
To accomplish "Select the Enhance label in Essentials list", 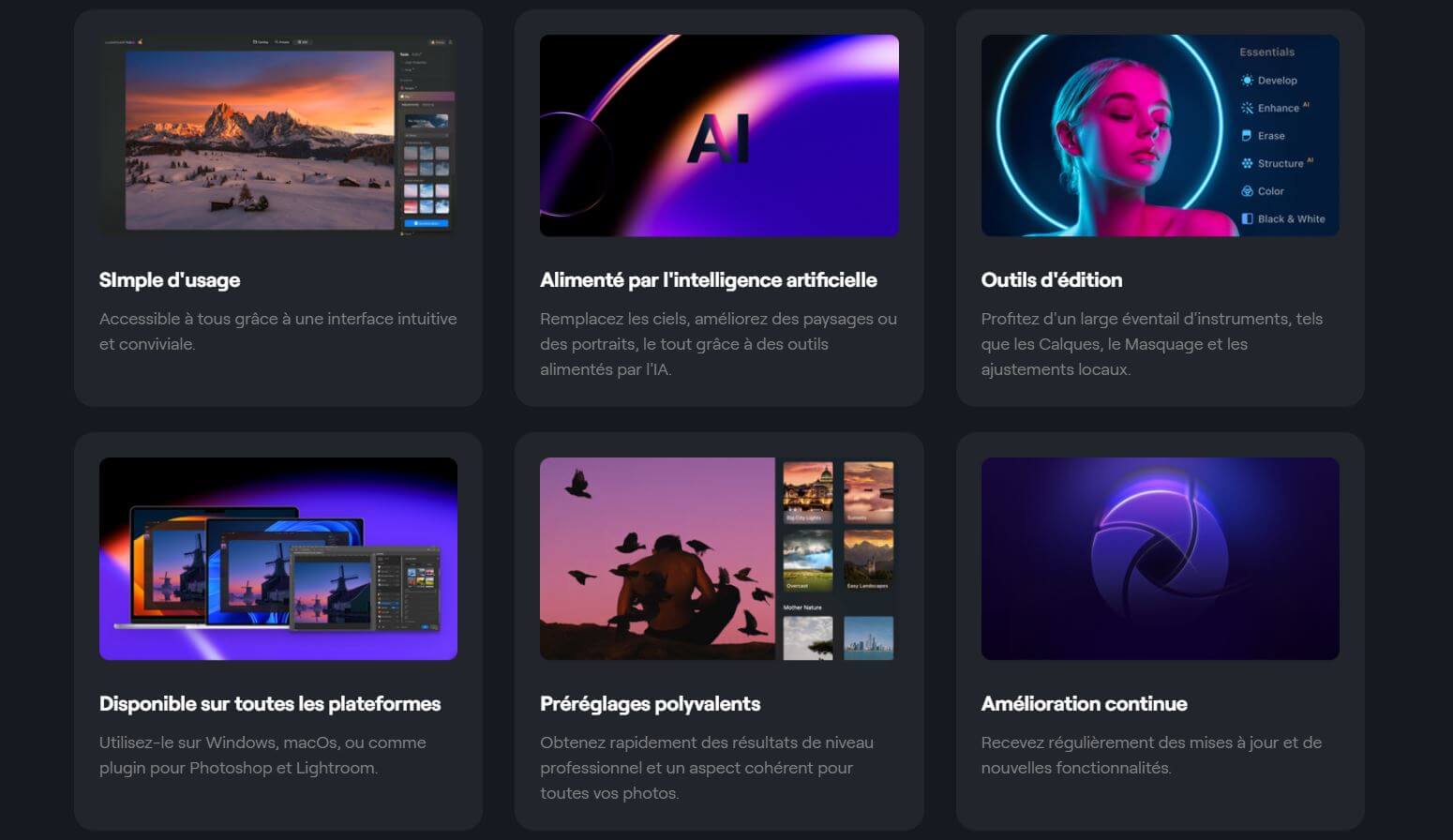I will pos(1278,108).
